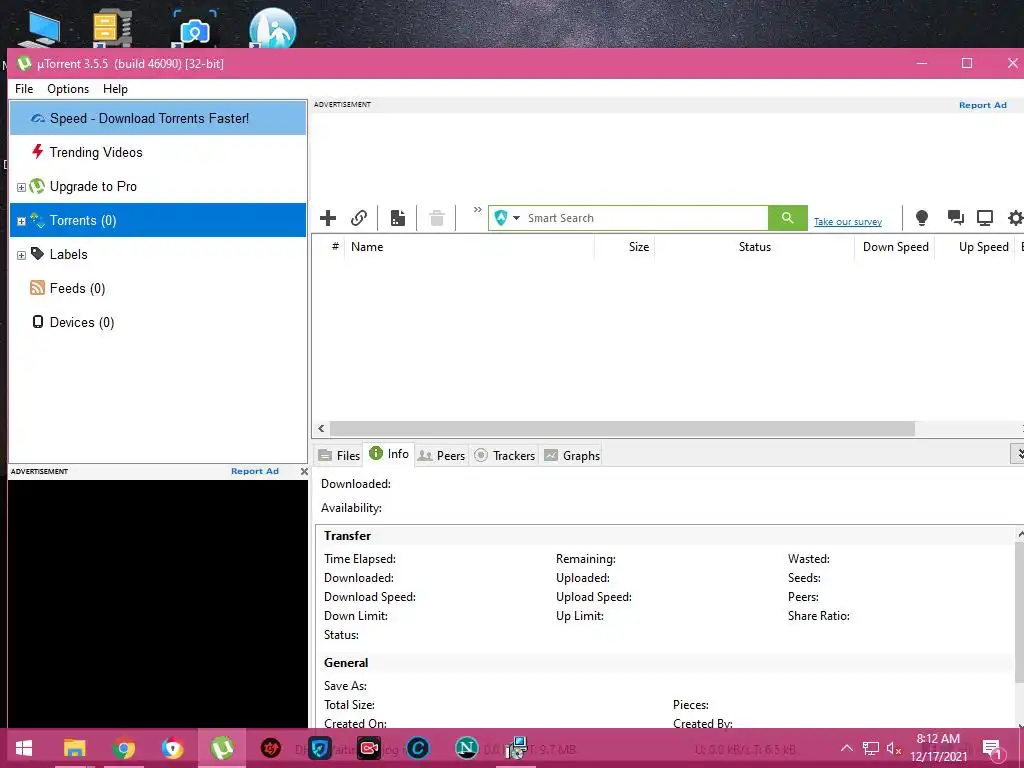The height and width of the screenshot is (768, 1024).
Task: Click Report Ad link above torrent list
Action: (x=982, y=105)
